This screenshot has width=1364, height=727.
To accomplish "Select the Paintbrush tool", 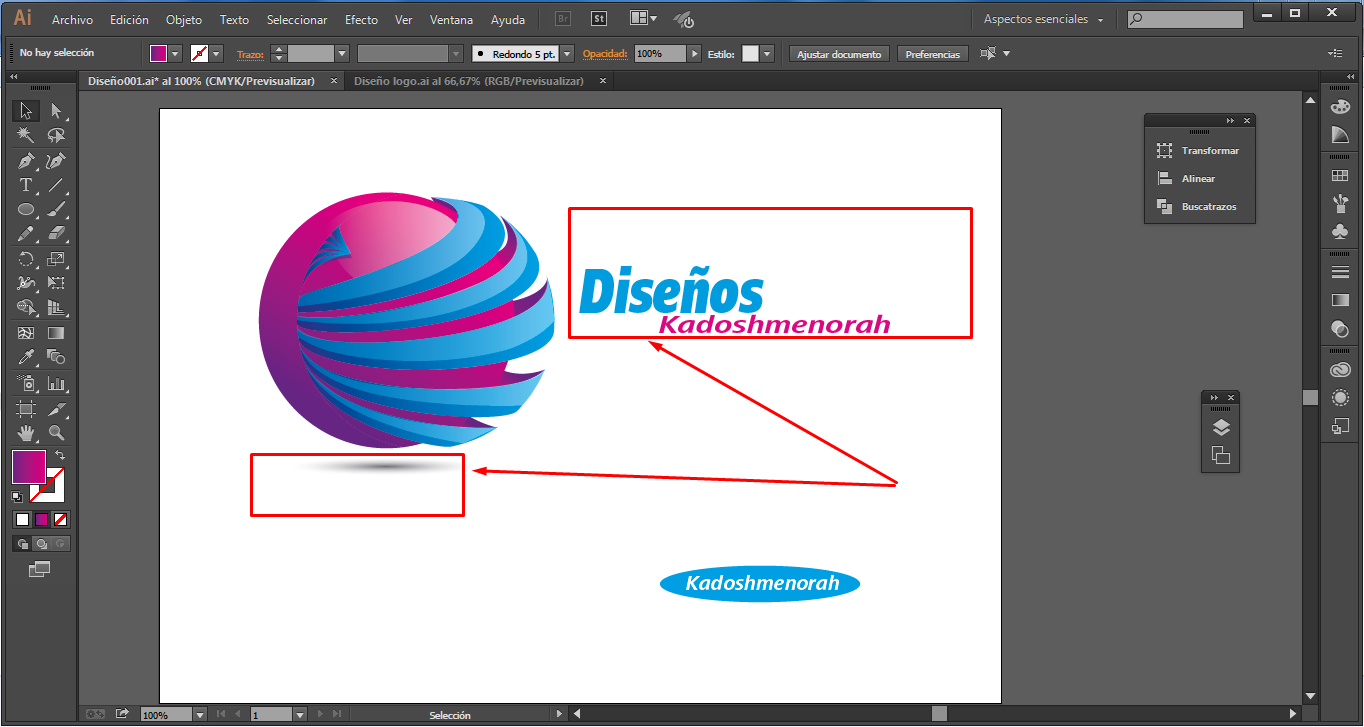I will [56, 210].
